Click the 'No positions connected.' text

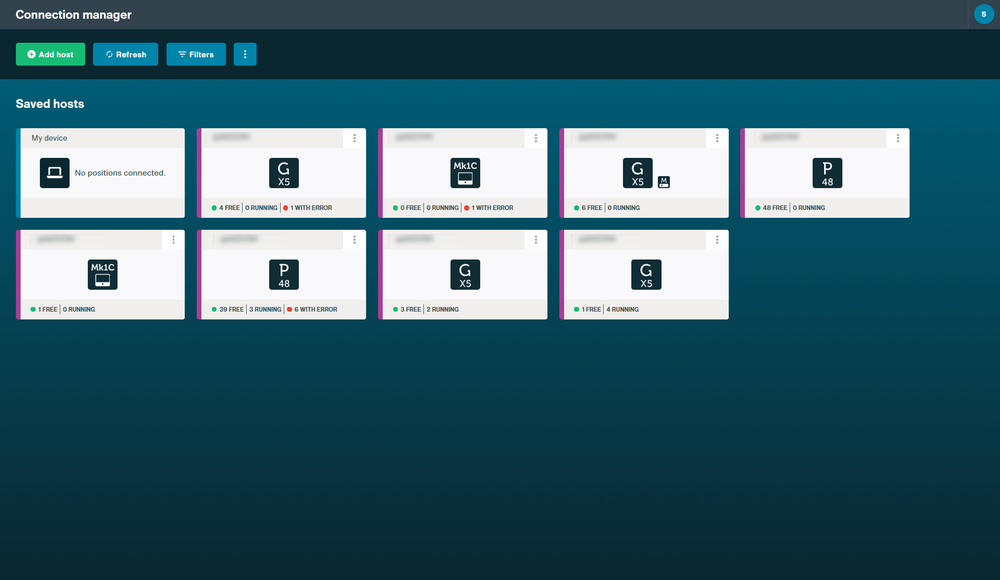click(120, 173)
